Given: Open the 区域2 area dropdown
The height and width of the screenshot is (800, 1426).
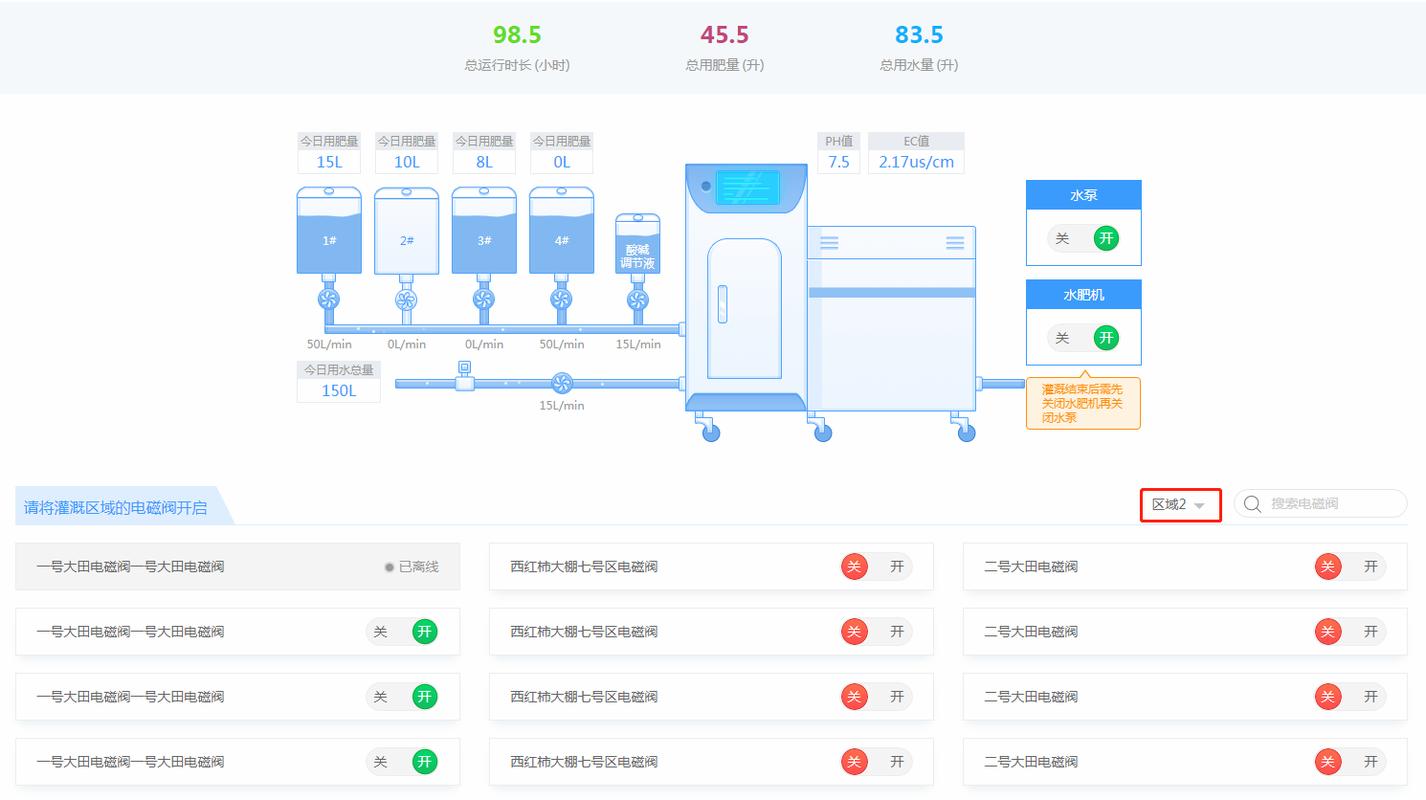Looking at the screenshot, I should pyautogui.click(x=1180, y=504).
